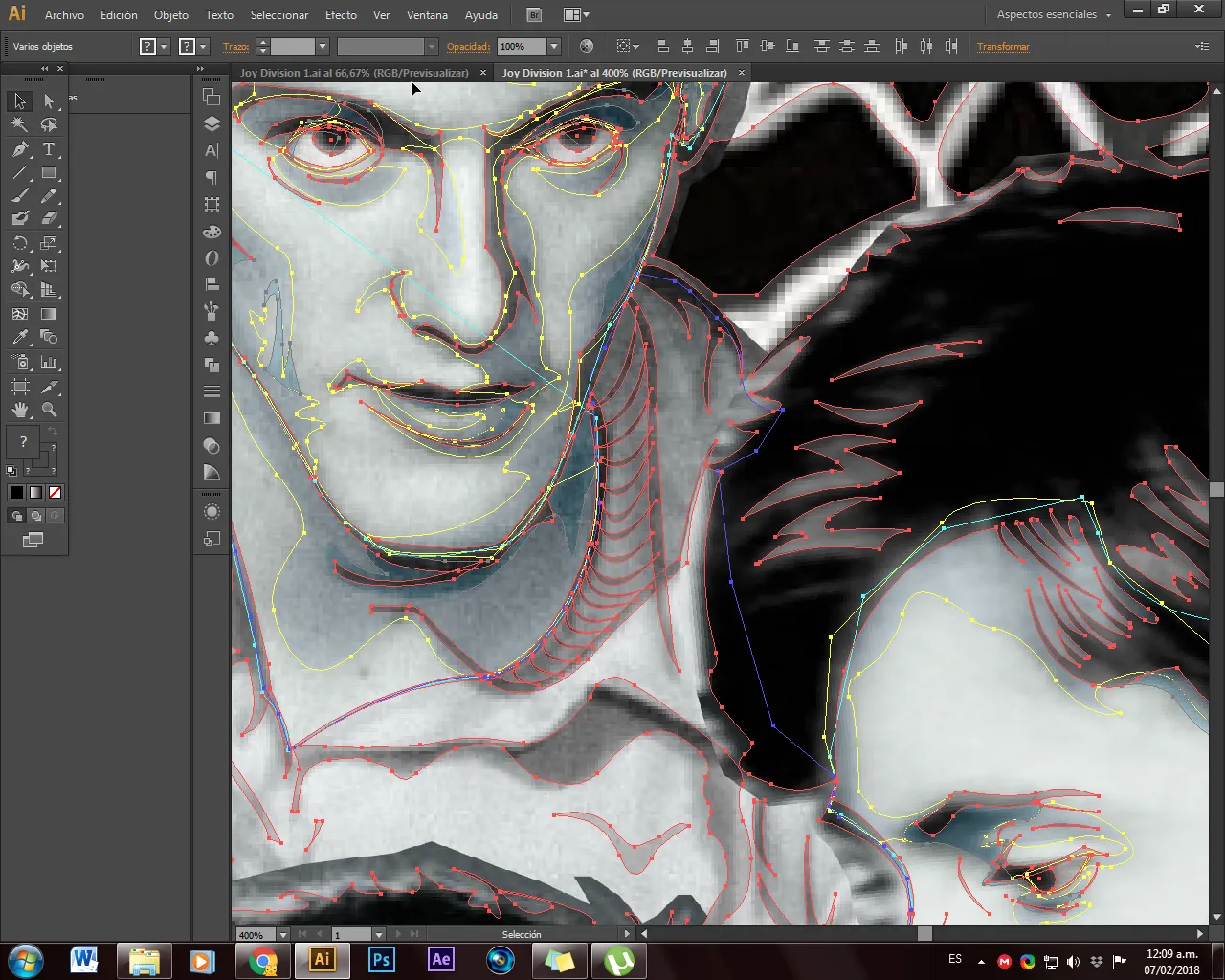
Task: Open the opacity 100% dropdown arrow
Action: point(553,46)
